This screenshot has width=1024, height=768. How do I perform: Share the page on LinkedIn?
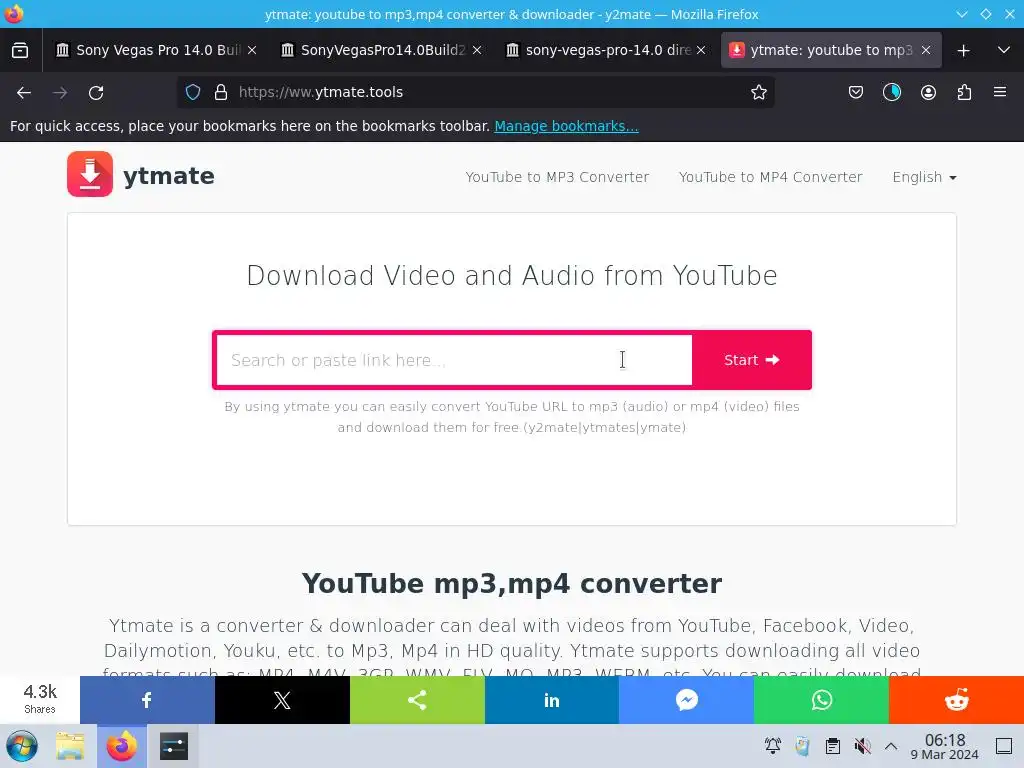pyautogui.click(x=552, y=700)
